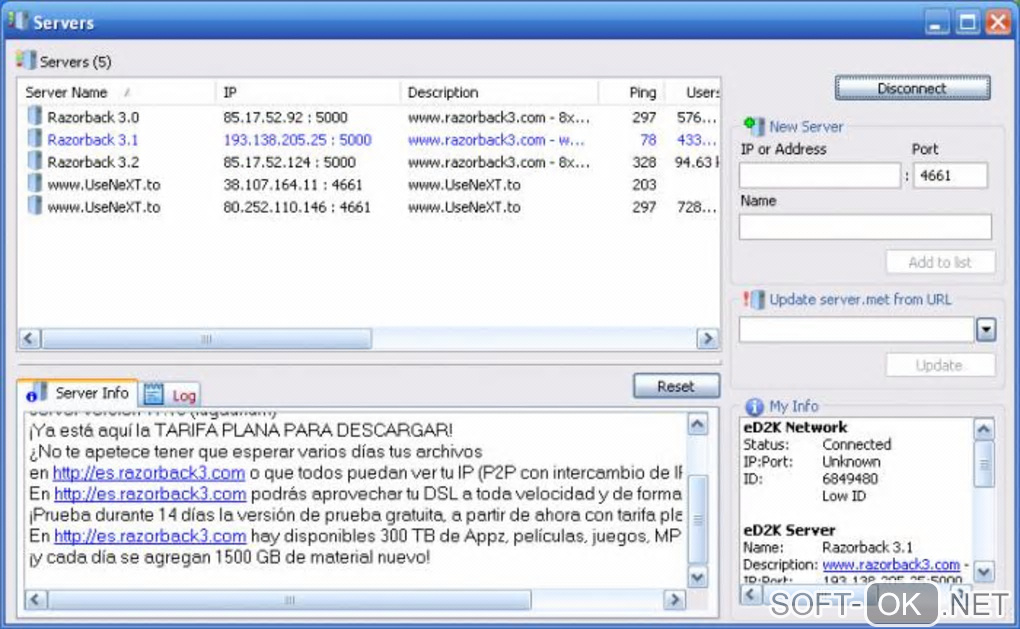Click IP 193.138.205.25 : 5000

(x=297, y=140)
